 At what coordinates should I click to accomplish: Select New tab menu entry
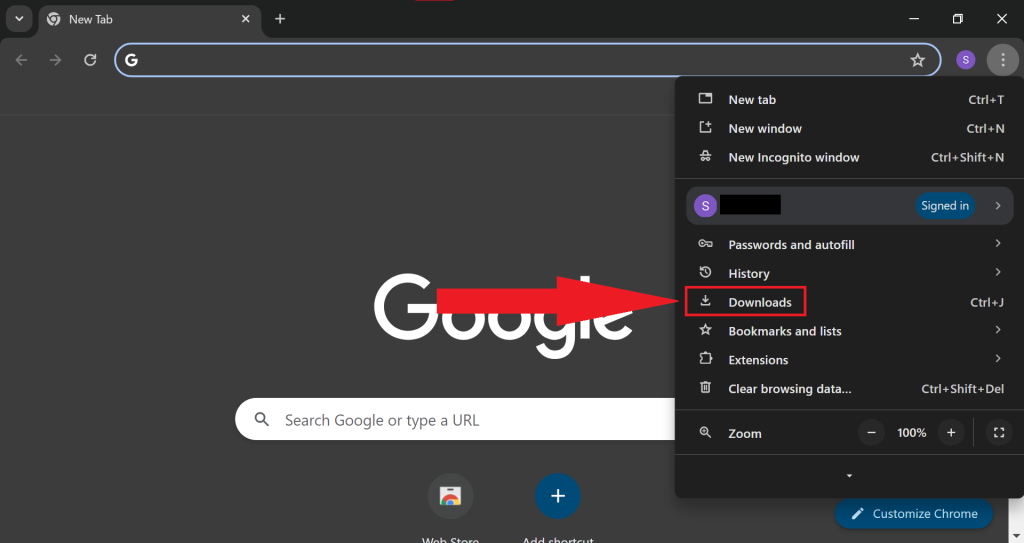click(850, 100)
